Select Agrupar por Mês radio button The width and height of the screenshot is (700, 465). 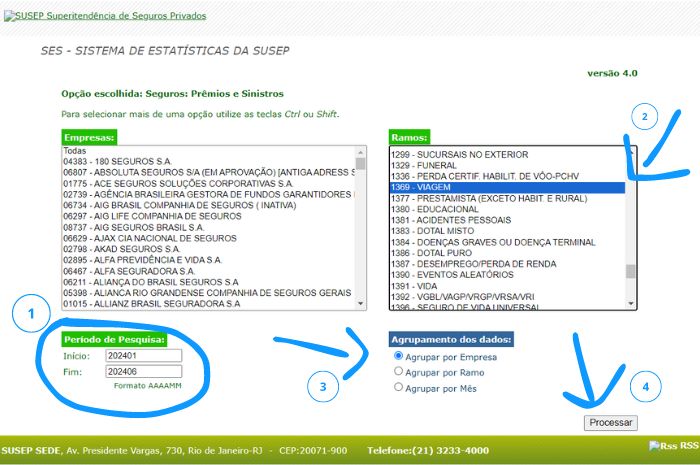coord(398,387)
